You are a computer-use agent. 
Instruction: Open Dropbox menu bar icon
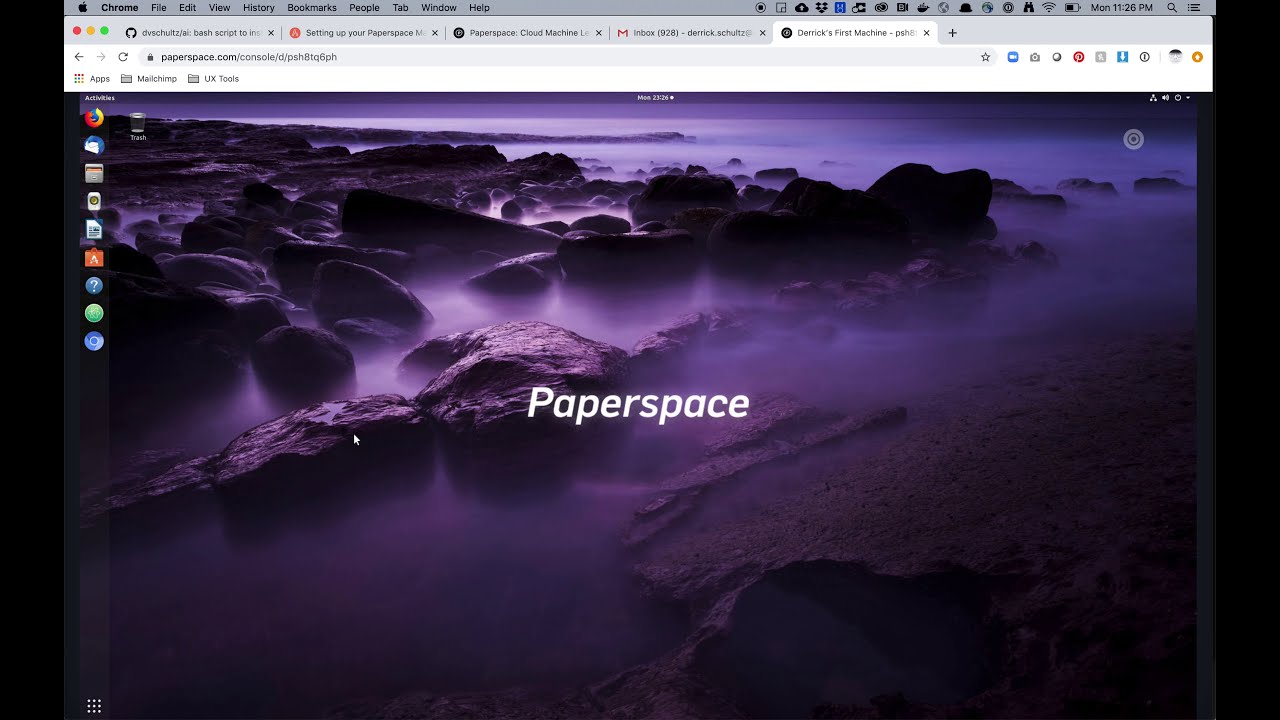[821, 8]
